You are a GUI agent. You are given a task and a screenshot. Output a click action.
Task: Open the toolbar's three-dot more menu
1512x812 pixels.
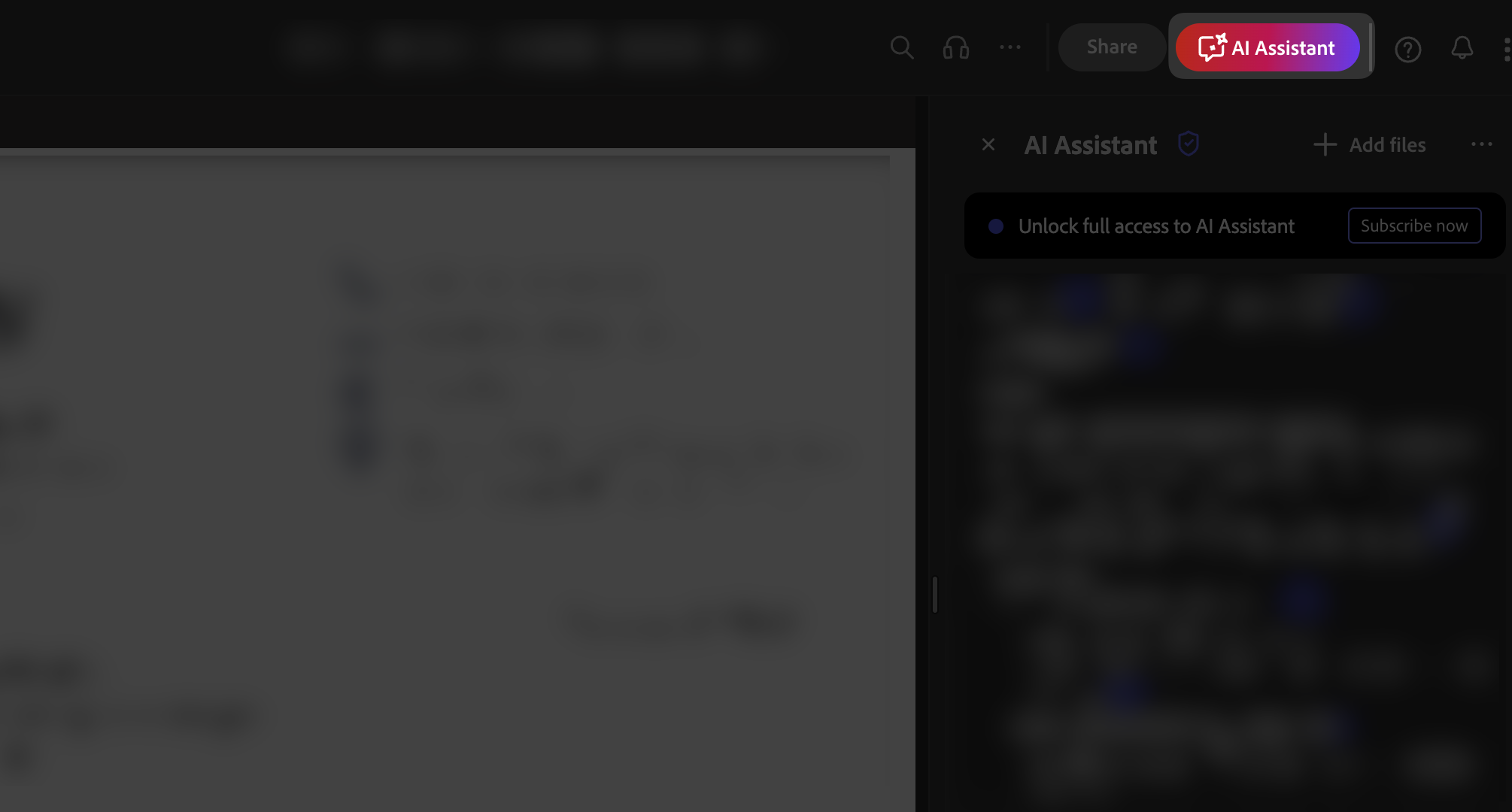[1010, 47]
